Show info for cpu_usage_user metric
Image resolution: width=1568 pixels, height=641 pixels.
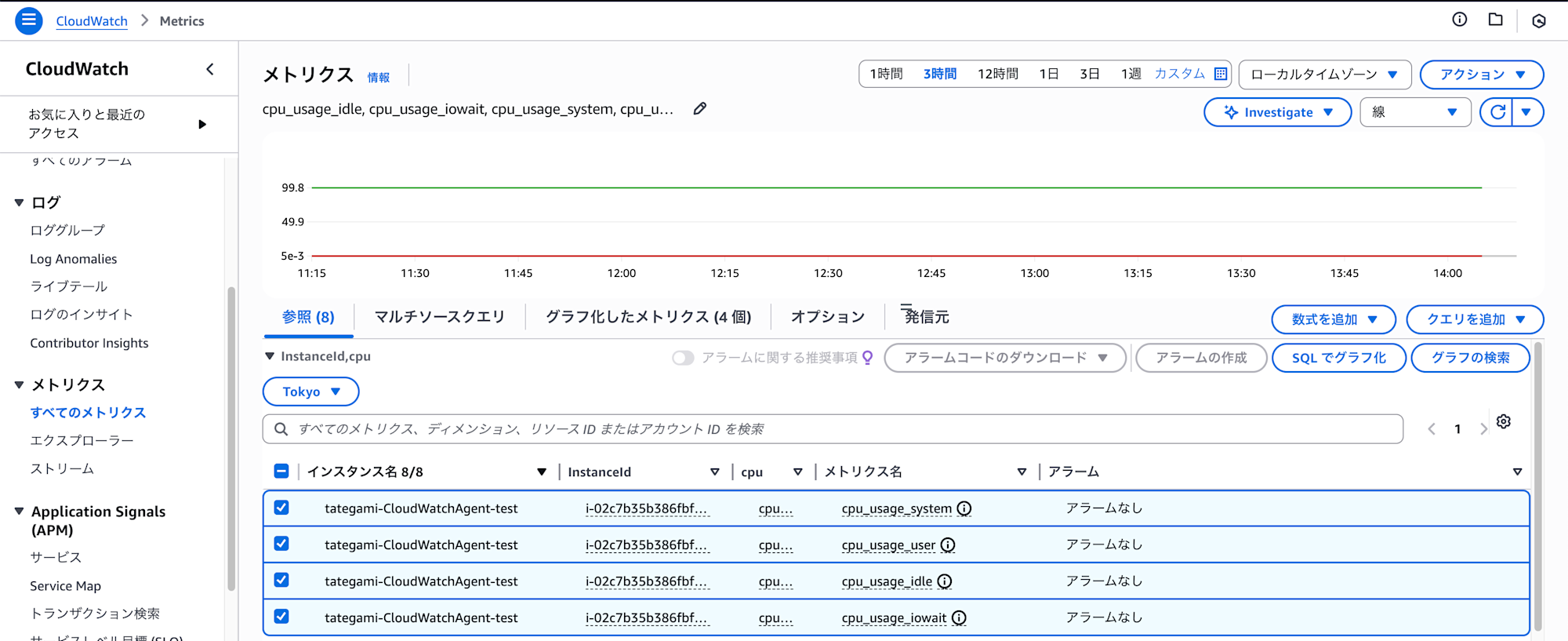(948, 544)
